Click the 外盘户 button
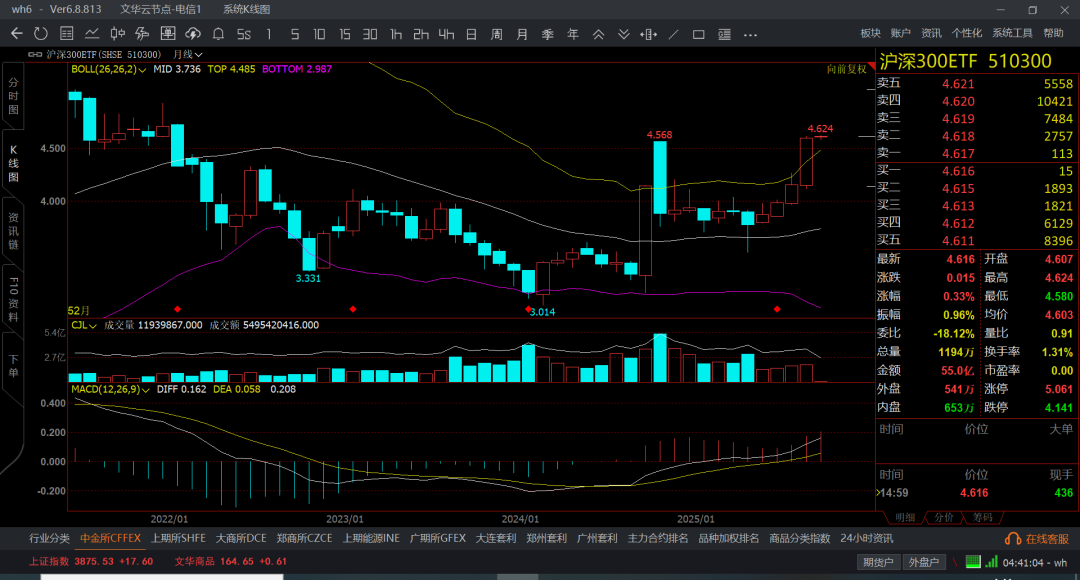This screenshot has width=1080, height=580. (924, 562)
